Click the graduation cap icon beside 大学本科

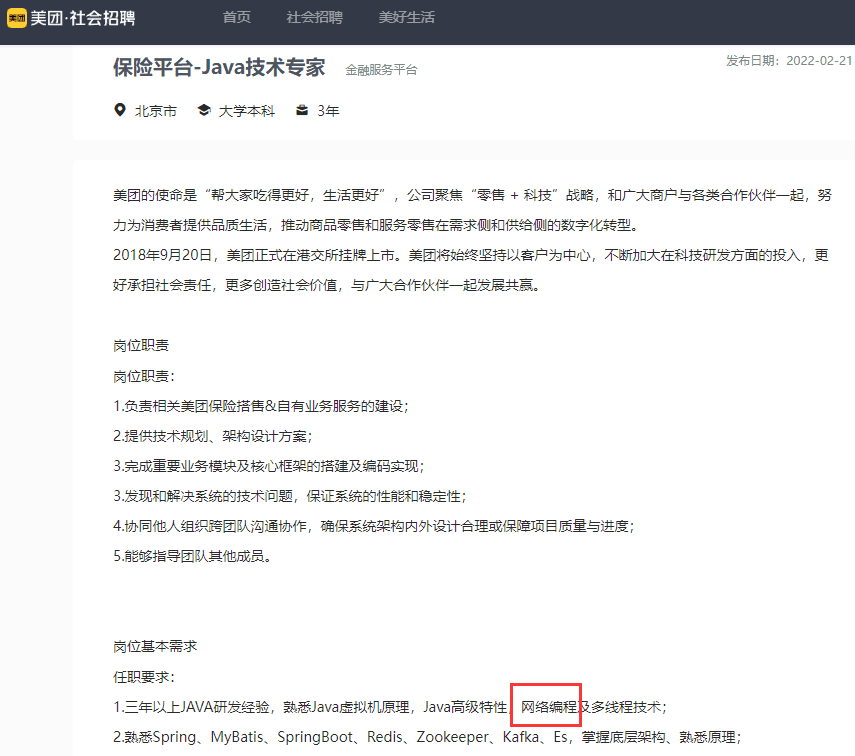tap(204, 110)
